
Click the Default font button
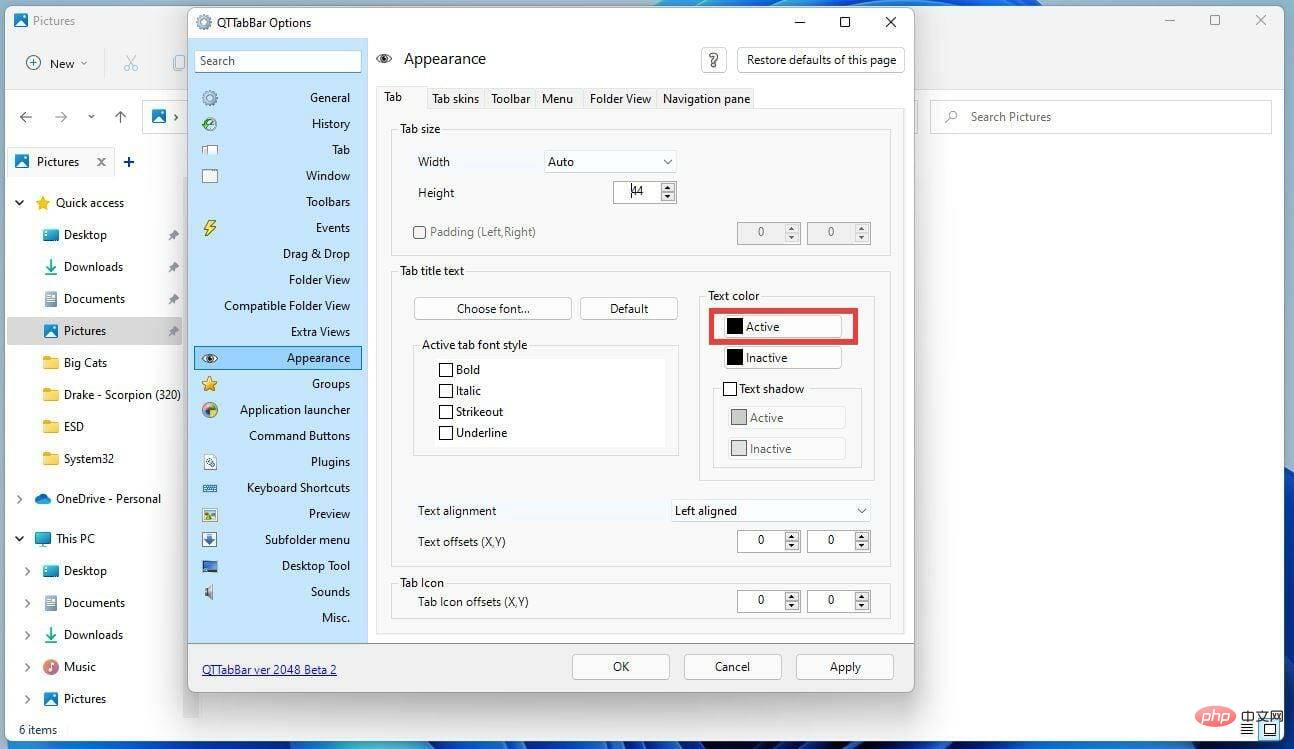click(x=629, y=309)
